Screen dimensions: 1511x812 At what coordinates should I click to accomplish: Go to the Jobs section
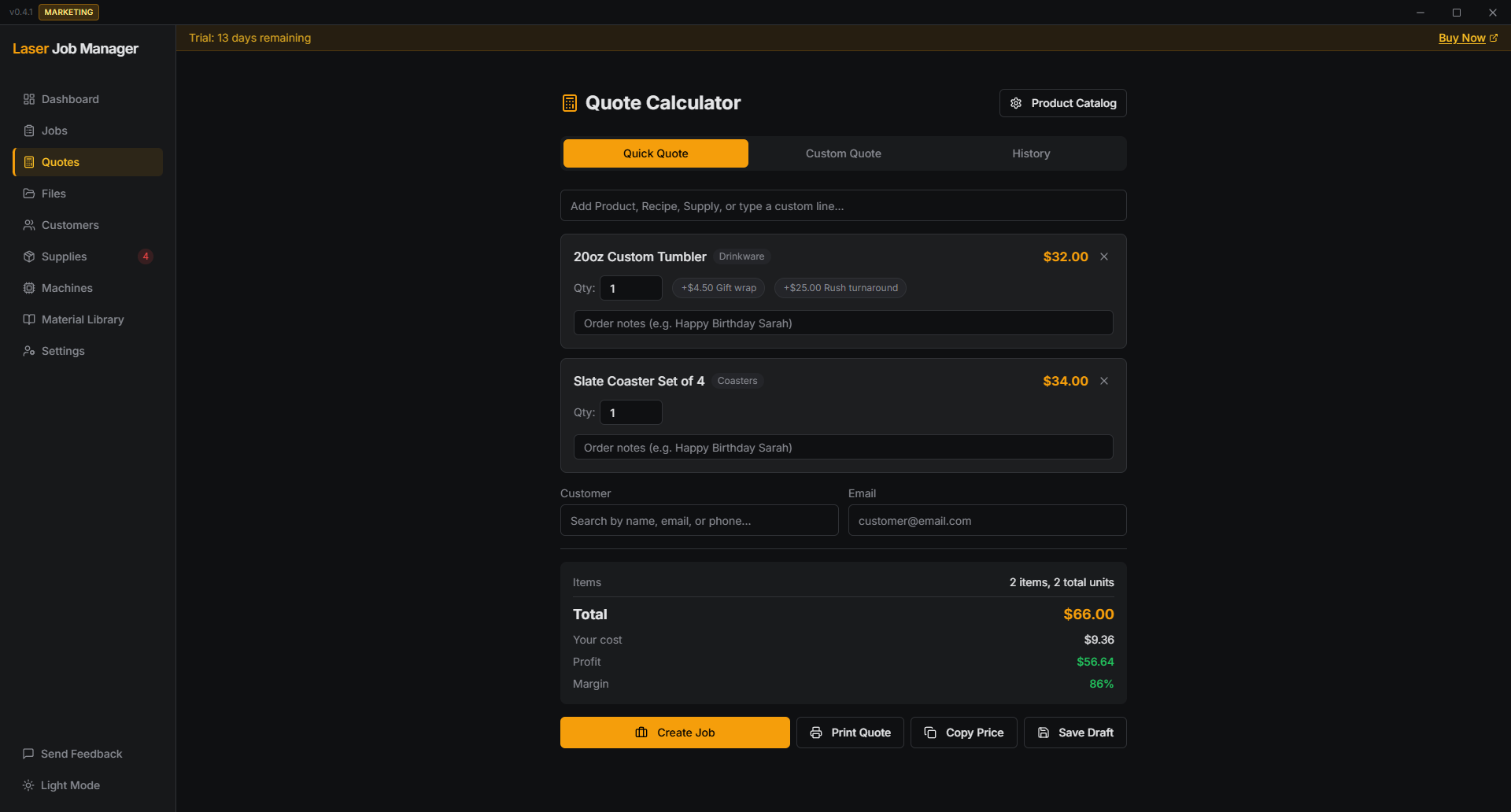[x=54, y=131]
